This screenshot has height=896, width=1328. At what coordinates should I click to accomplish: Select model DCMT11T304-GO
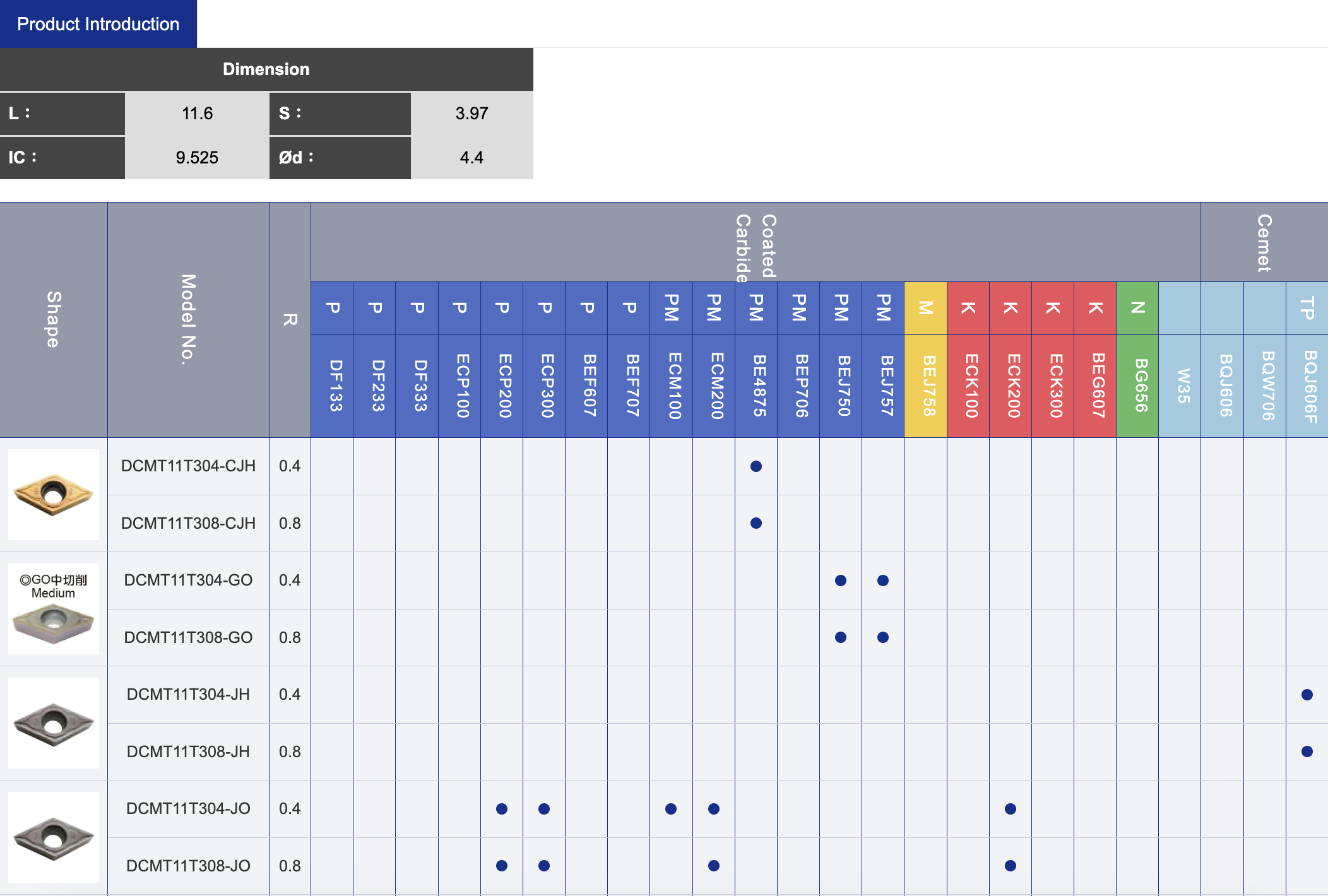pyautogui.click(x=188, y=581)
